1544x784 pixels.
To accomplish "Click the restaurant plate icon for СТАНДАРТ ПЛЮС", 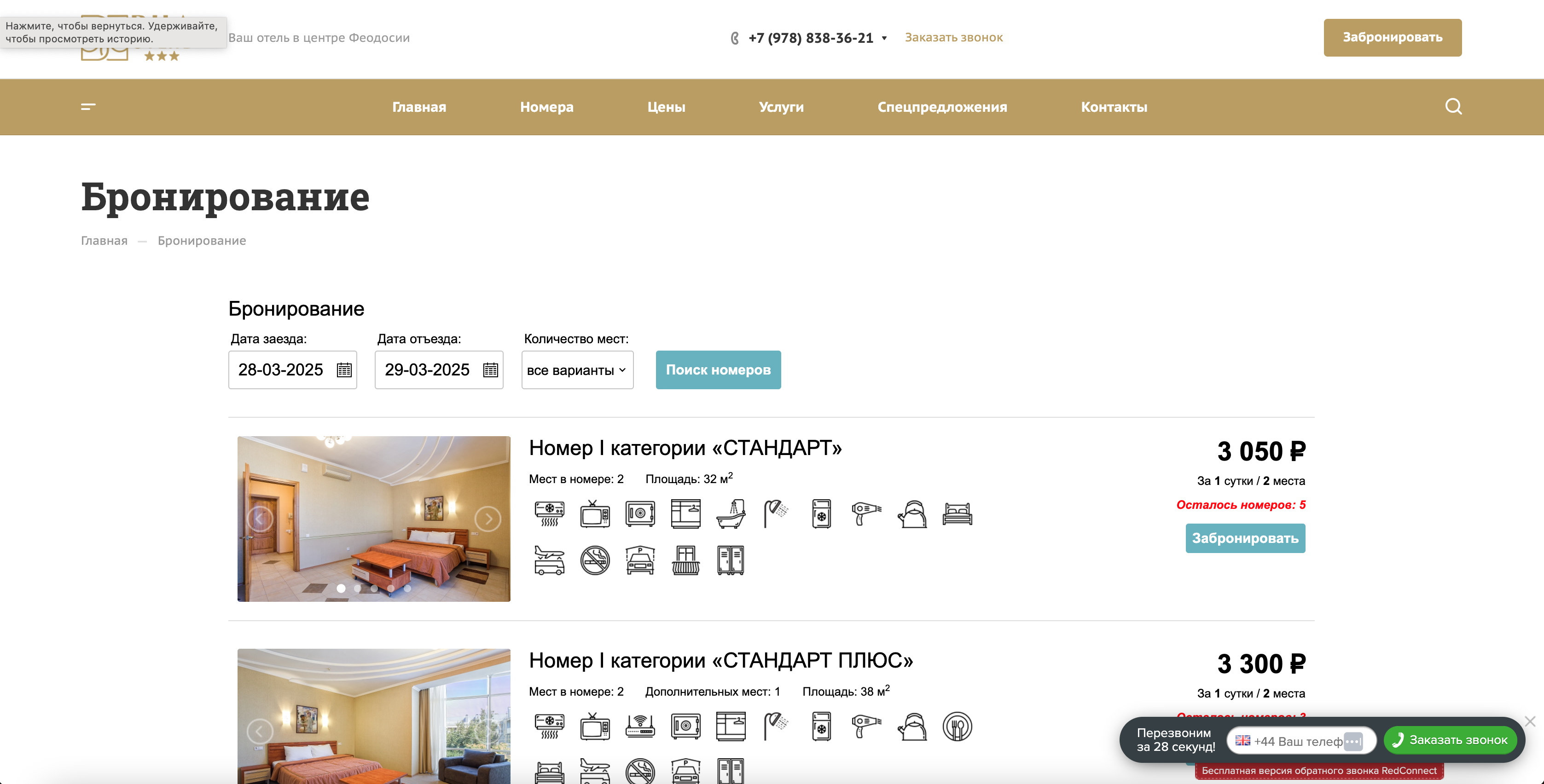I will click(957, 726).
